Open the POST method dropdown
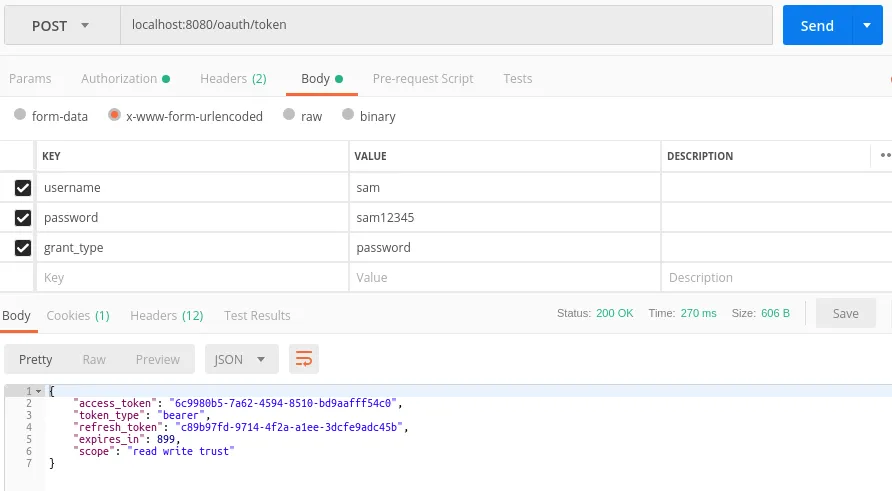The width and height of the screenshot is (892, 491). pyautogui.click(x=61, y=25)
